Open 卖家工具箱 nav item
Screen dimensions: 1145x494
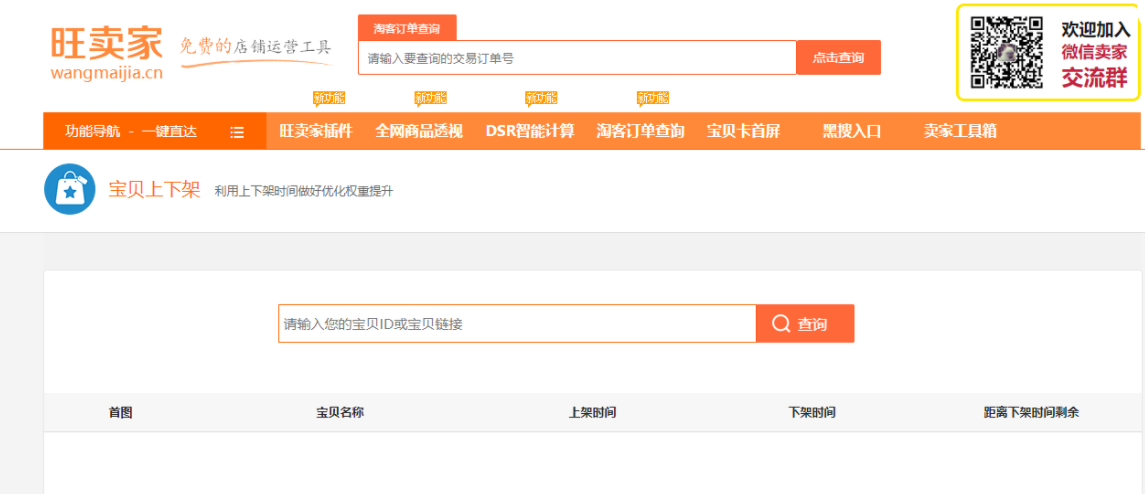[960, 132]
